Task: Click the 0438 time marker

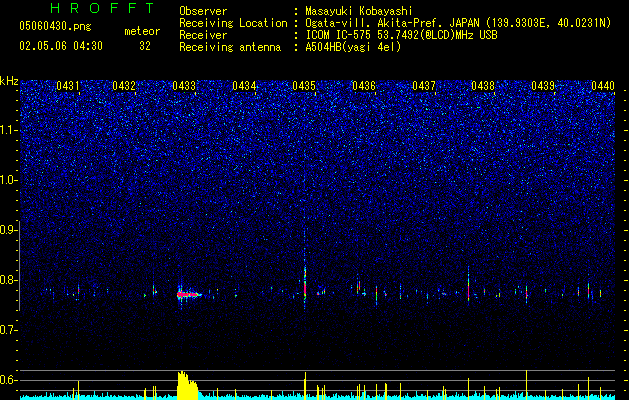Action: (x=483, y=85)
